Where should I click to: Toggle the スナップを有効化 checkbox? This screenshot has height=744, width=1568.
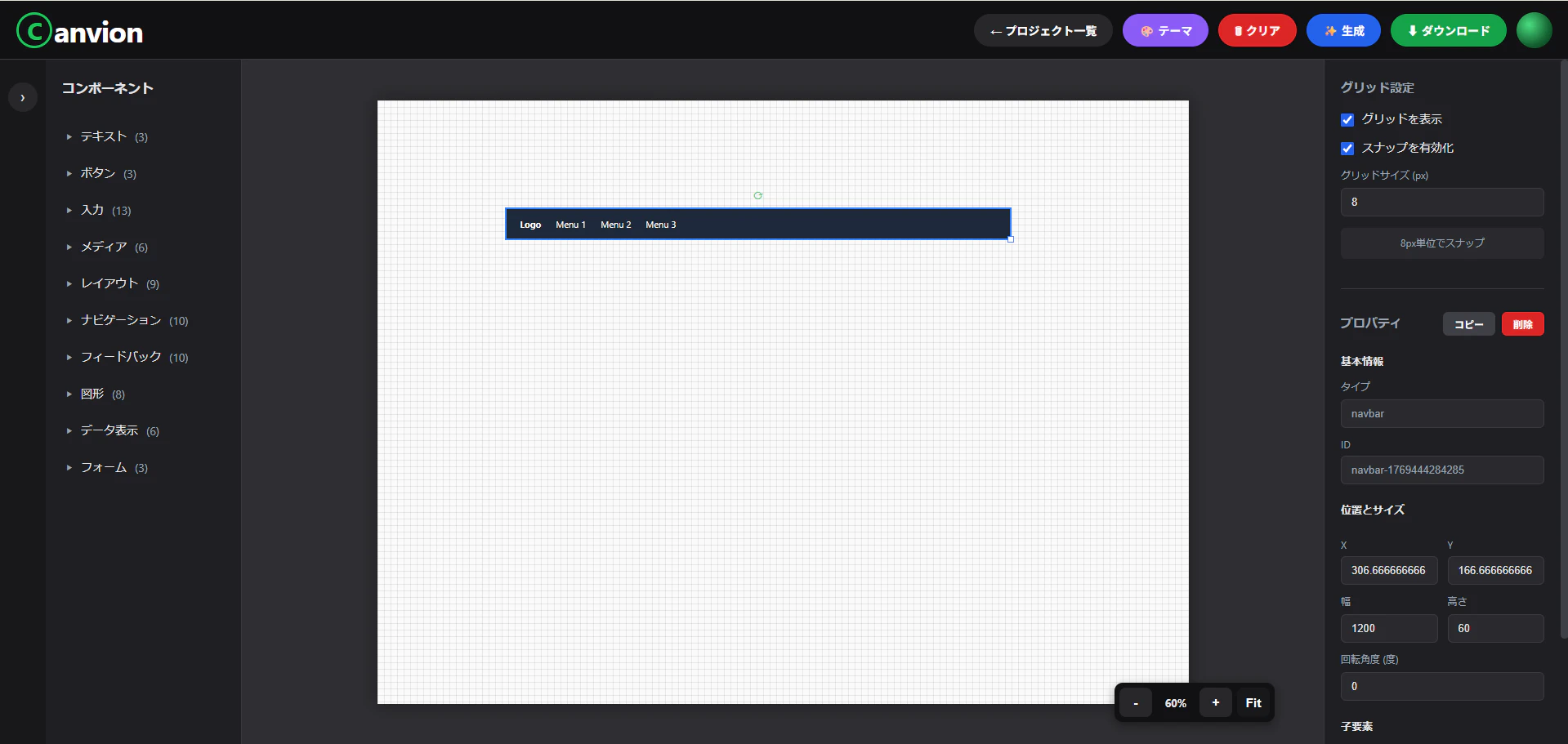point(1347,149)
